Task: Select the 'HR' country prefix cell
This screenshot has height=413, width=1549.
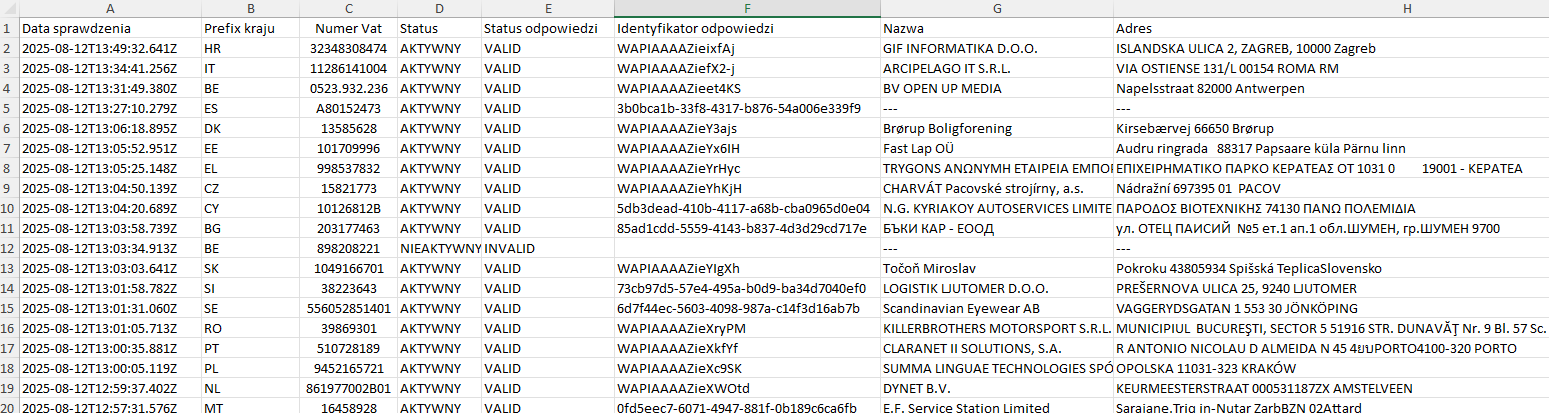Action: tap(250, 48)
